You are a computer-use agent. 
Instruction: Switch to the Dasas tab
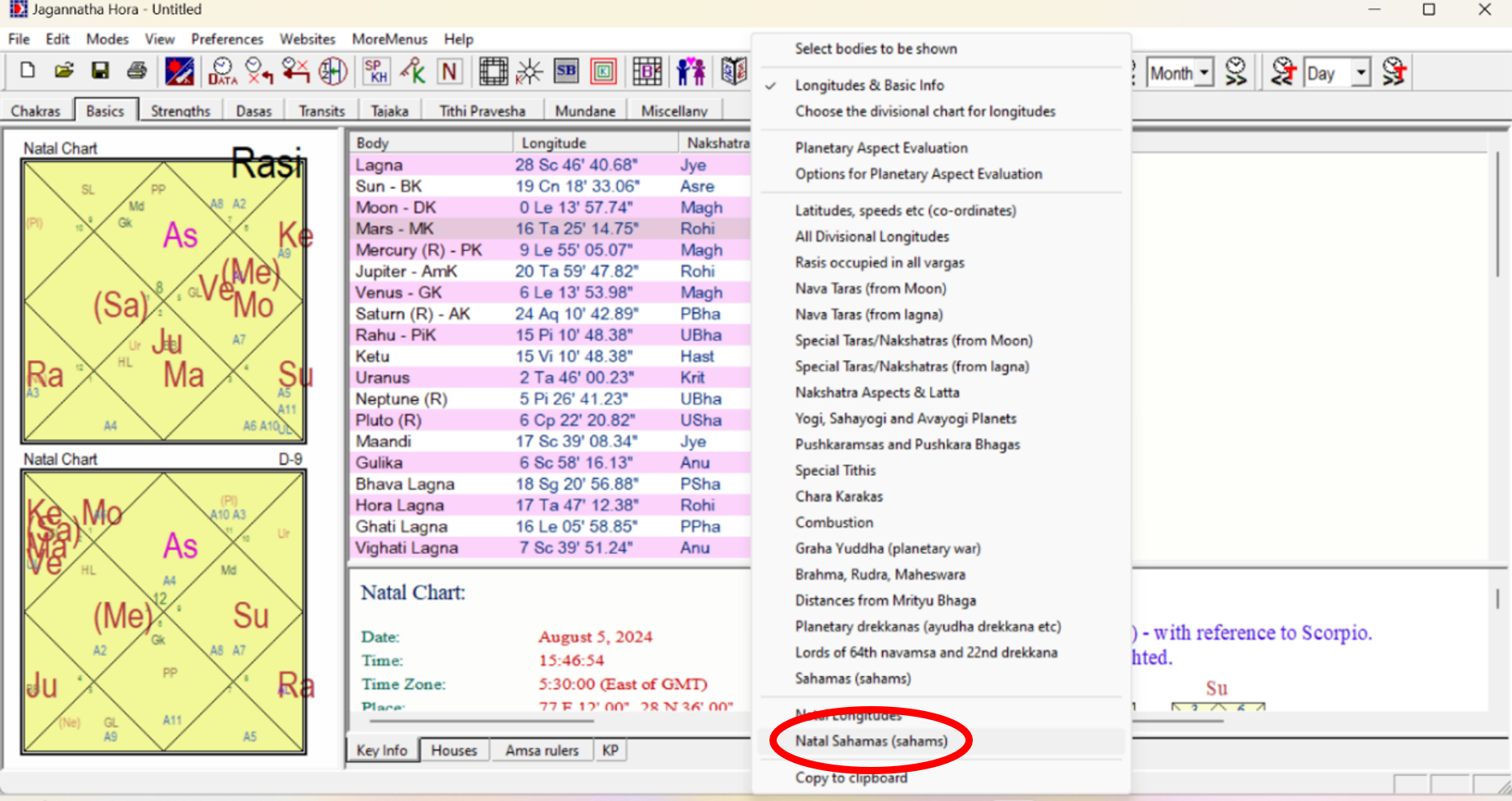254,110
